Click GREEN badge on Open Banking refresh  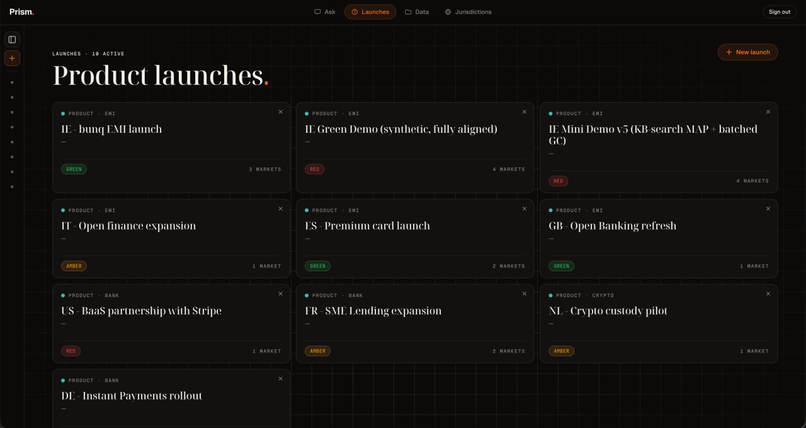pyautogui.click(x=561, y=266)
